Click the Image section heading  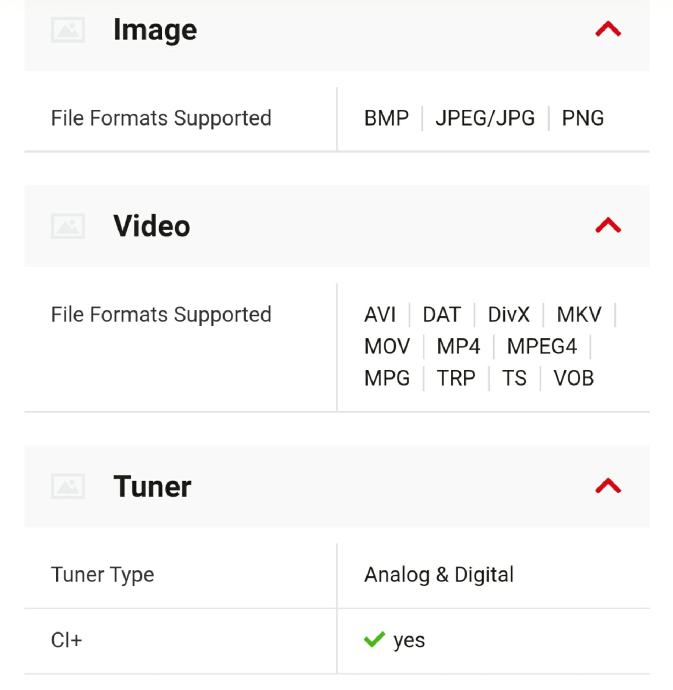155,30
